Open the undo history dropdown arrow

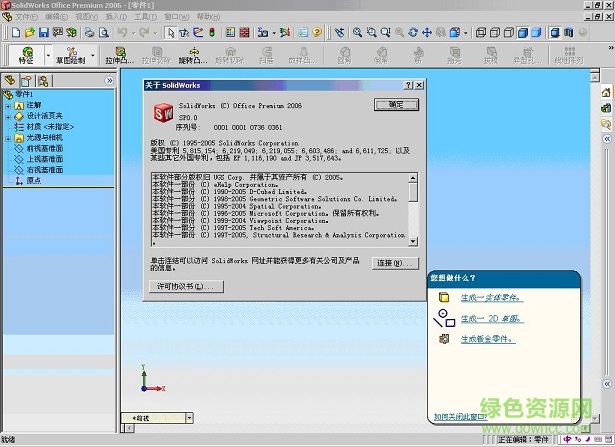(133, 33)
